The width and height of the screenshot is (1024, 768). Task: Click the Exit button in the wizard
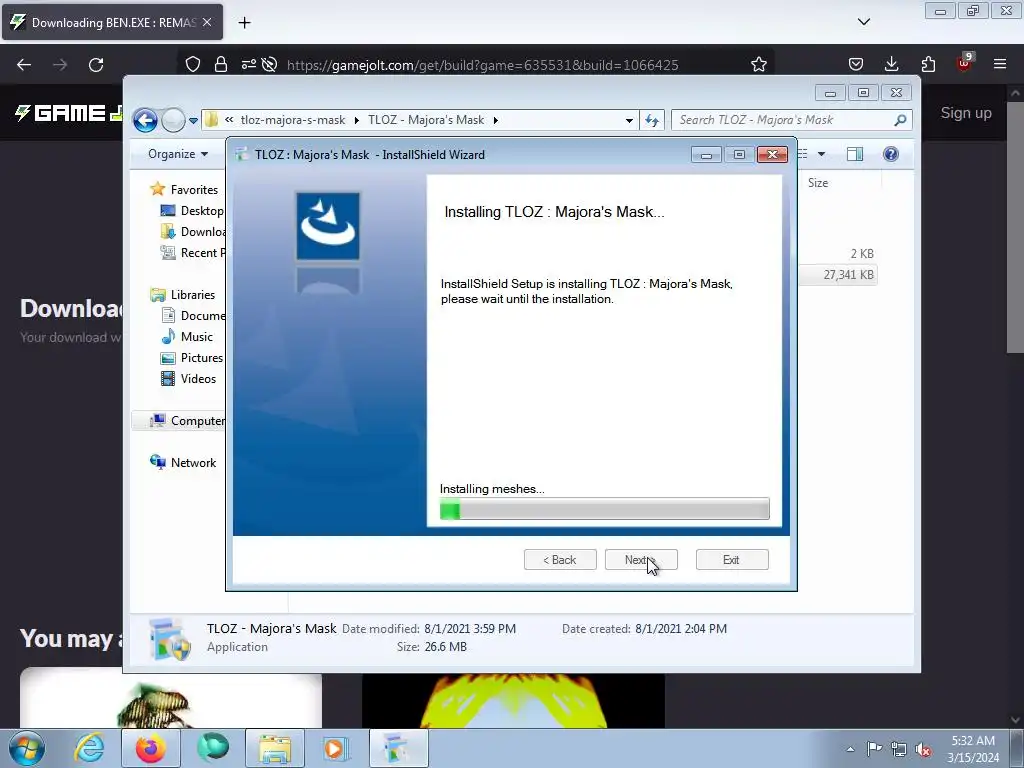pos(731,560)
